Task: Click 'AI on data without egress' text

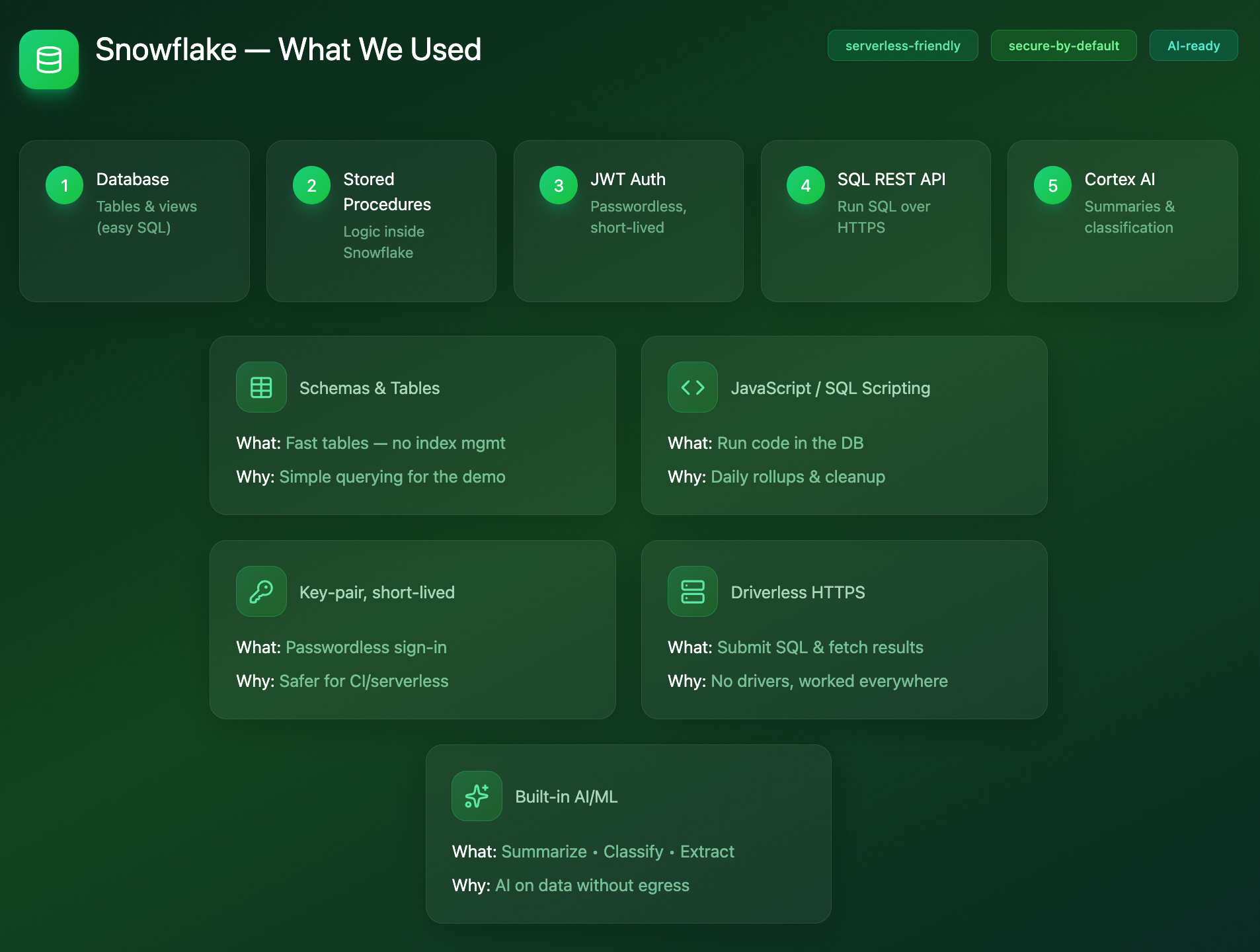Action: pyautogui.click(x=592, y=885)
